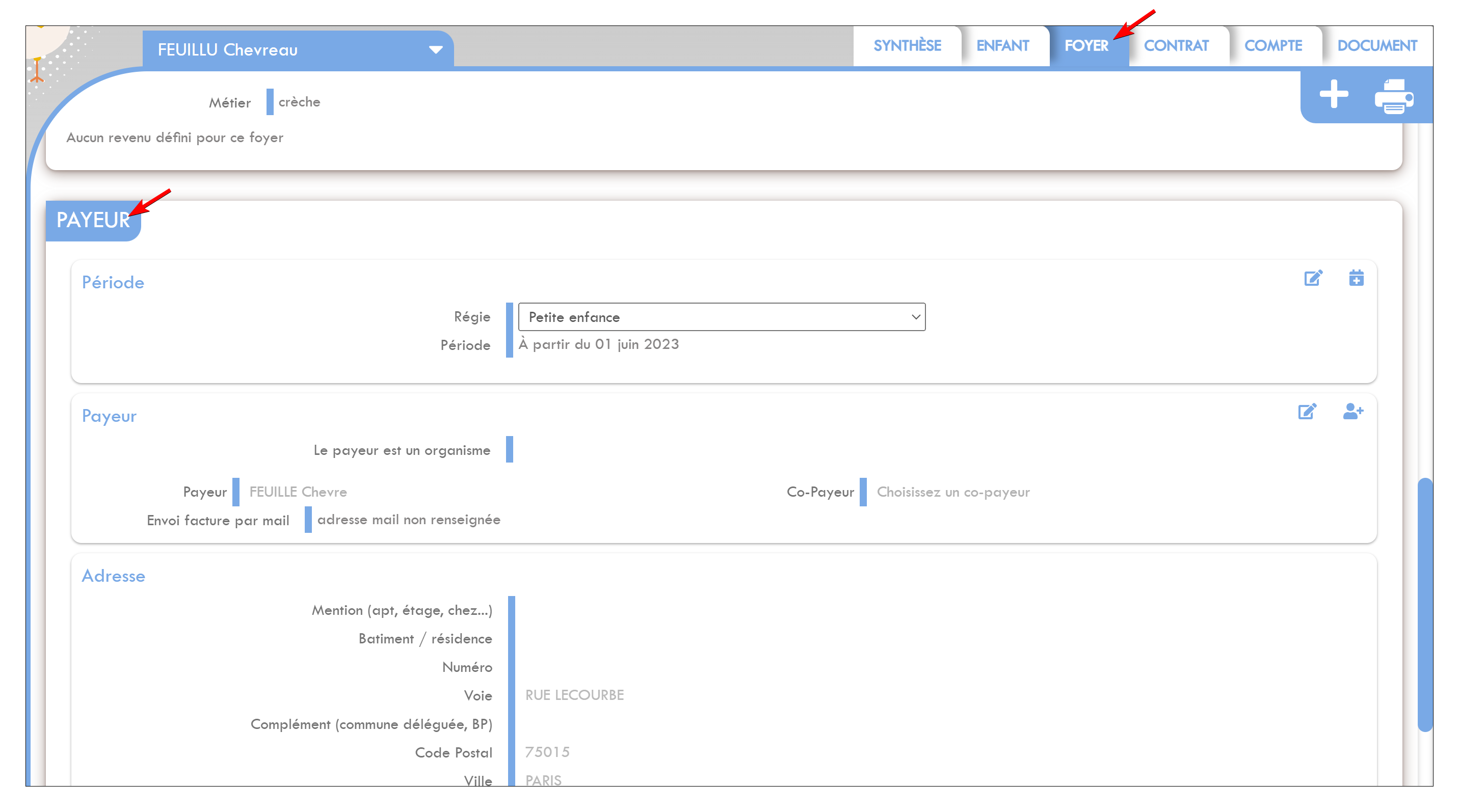Switch to the SYNTHÈSE tab
The width and height of the screenshot is (1459, 812).
tap(907, 46)
